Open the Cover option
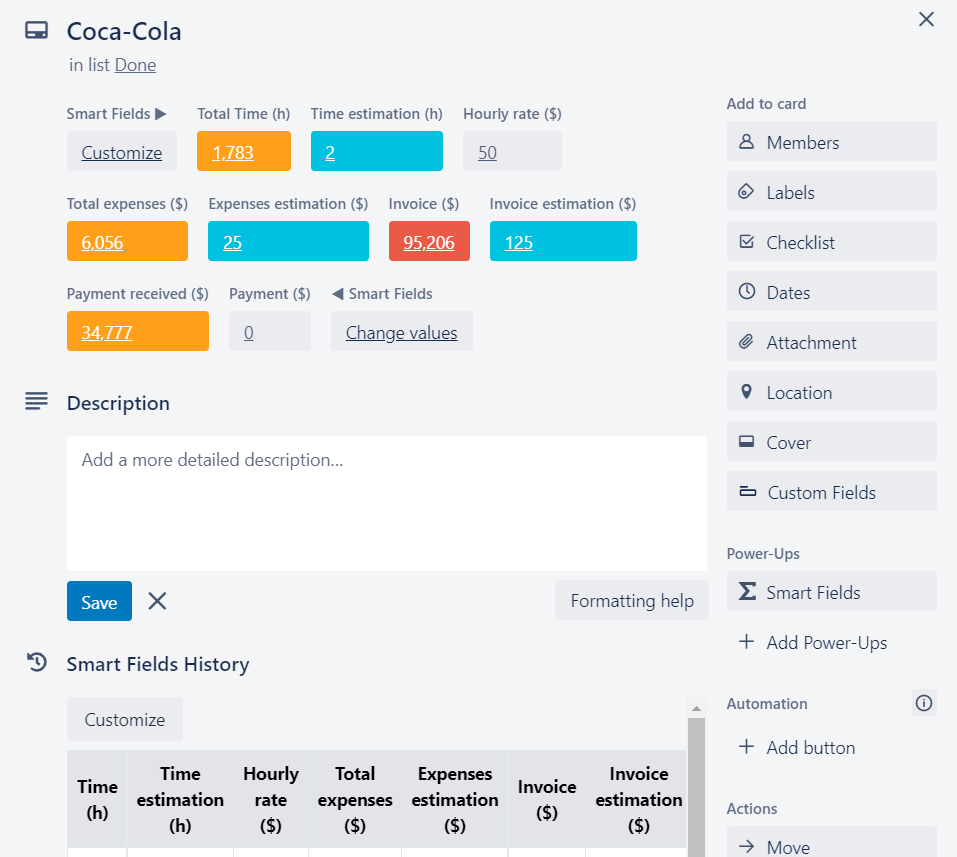 pos(831,442)
